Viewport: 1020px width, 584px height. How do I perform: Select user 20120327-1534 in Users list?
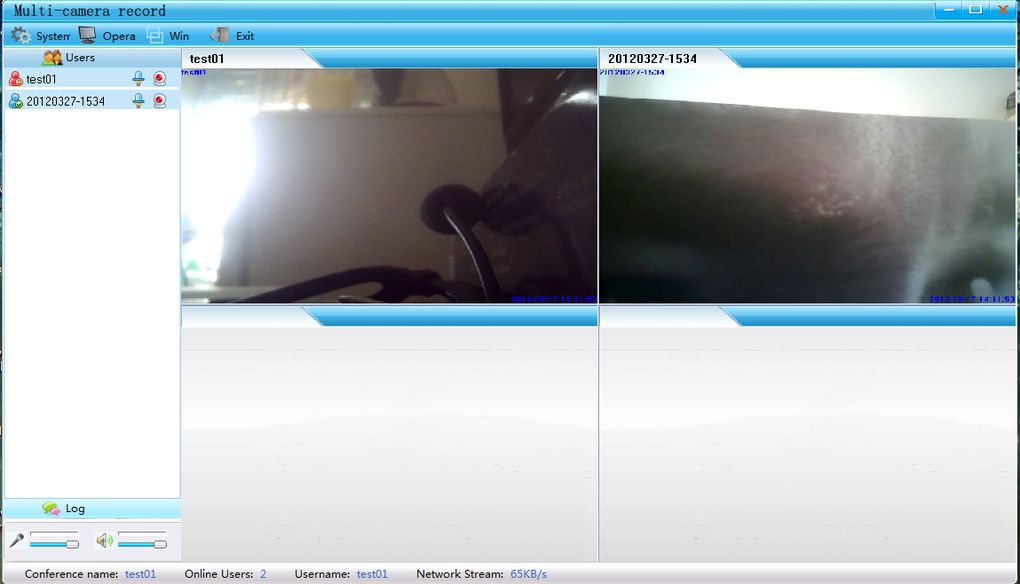(x=65, y=101)
